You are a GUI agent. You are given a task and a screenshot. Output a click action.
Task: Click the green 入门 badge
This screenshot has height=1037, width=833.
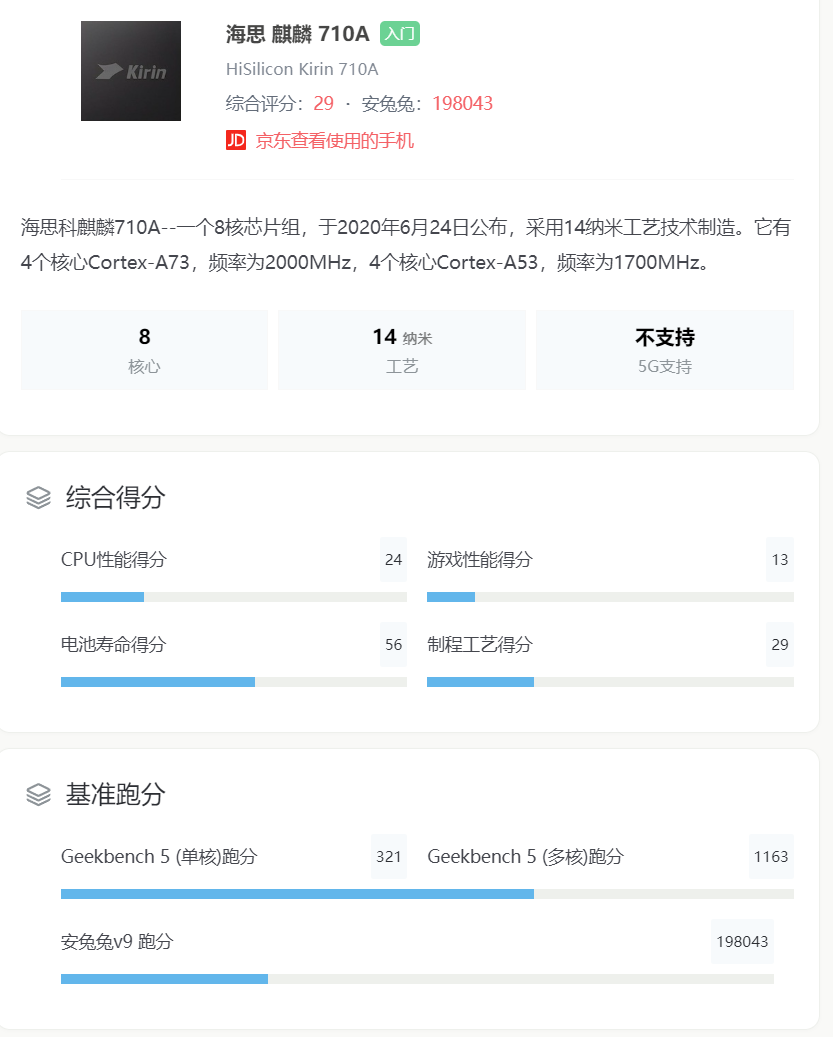[x=400, y=33]
